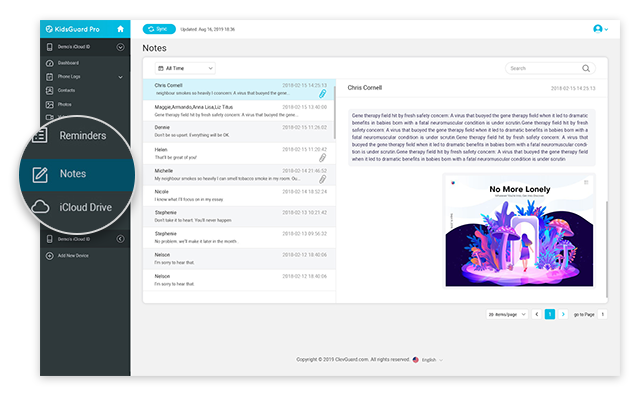Click Add New Device
Viewport: 640px width, 400px height.
pos(73,256)
